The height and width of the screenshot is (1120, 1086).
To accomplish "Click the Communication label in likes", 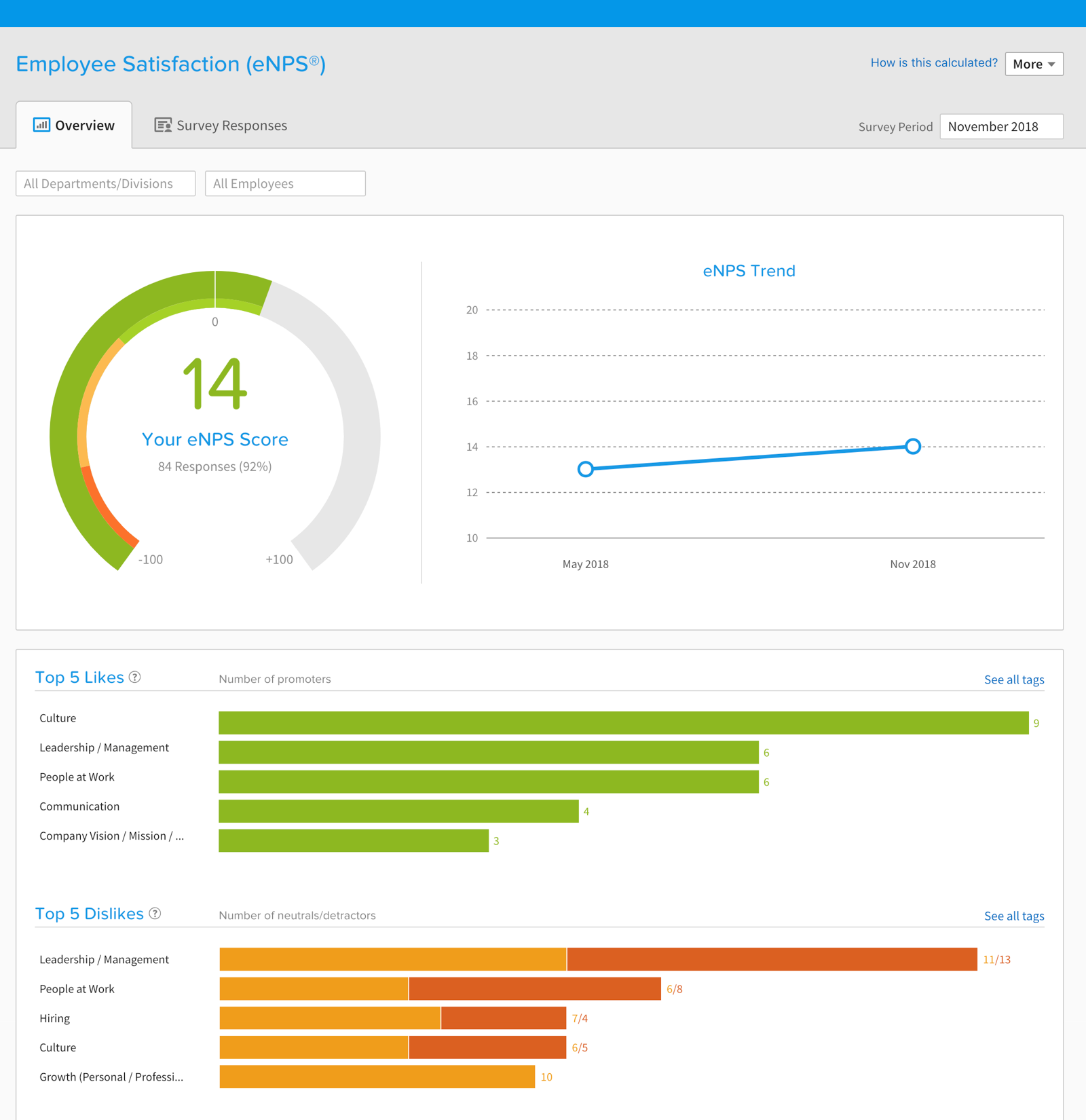I will 79,806.
